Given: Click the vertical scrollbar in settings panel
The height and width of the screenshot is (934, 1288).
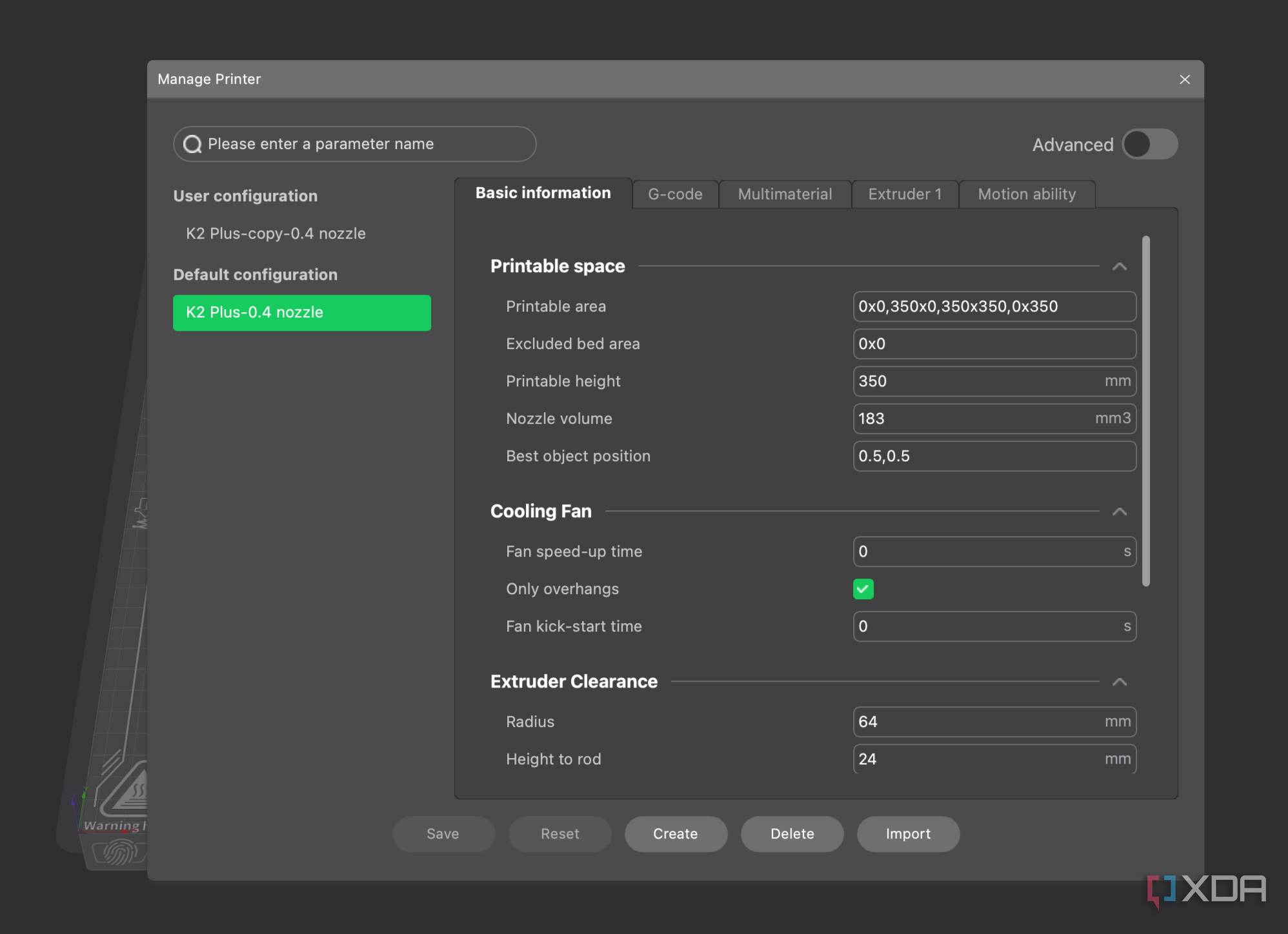Looking at the screenshot, I should pos(1146,411).
